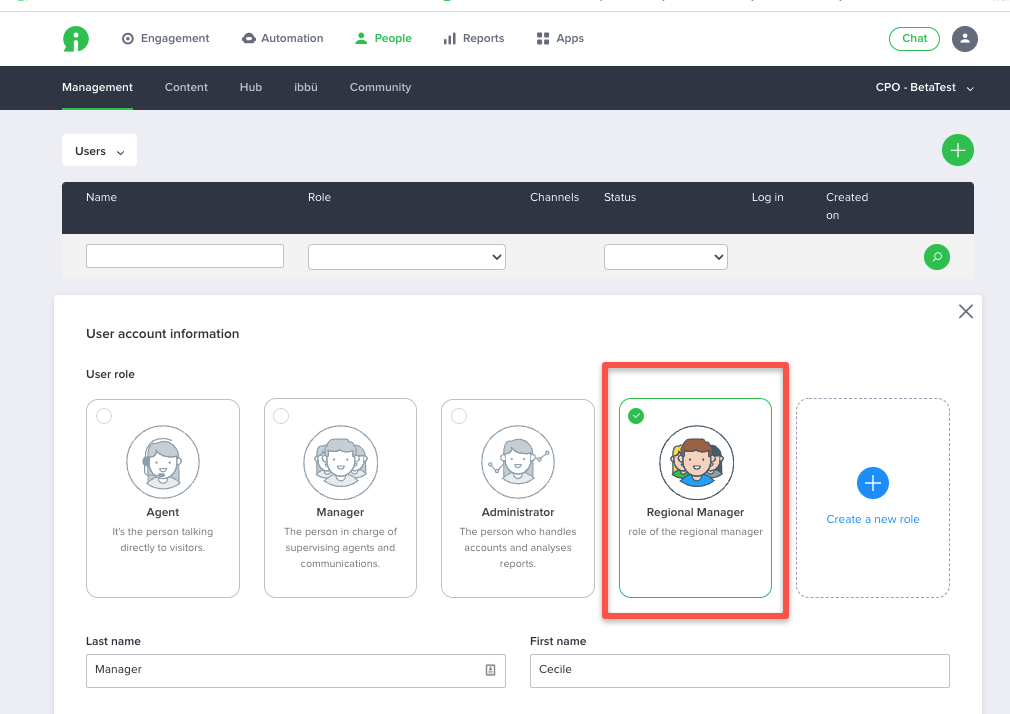Click 'role of the regional manager' description
This screenshot has width=1010, height=714.
click(696, 532)
